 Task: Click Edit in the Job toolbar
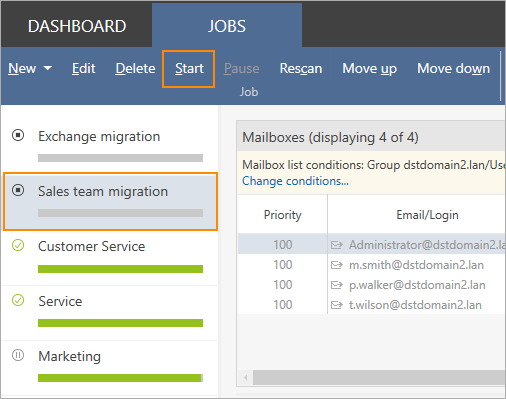point(84,68)
